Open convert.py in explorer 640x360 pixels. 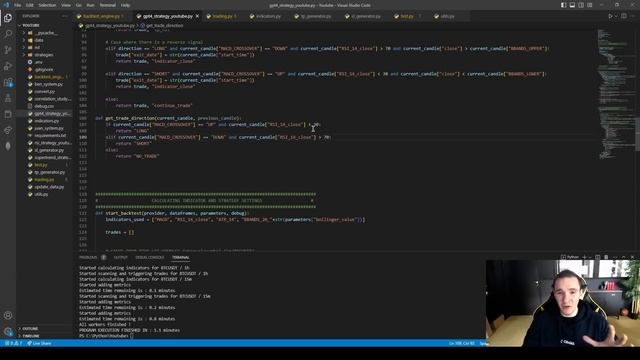click(x=44, y=91)
